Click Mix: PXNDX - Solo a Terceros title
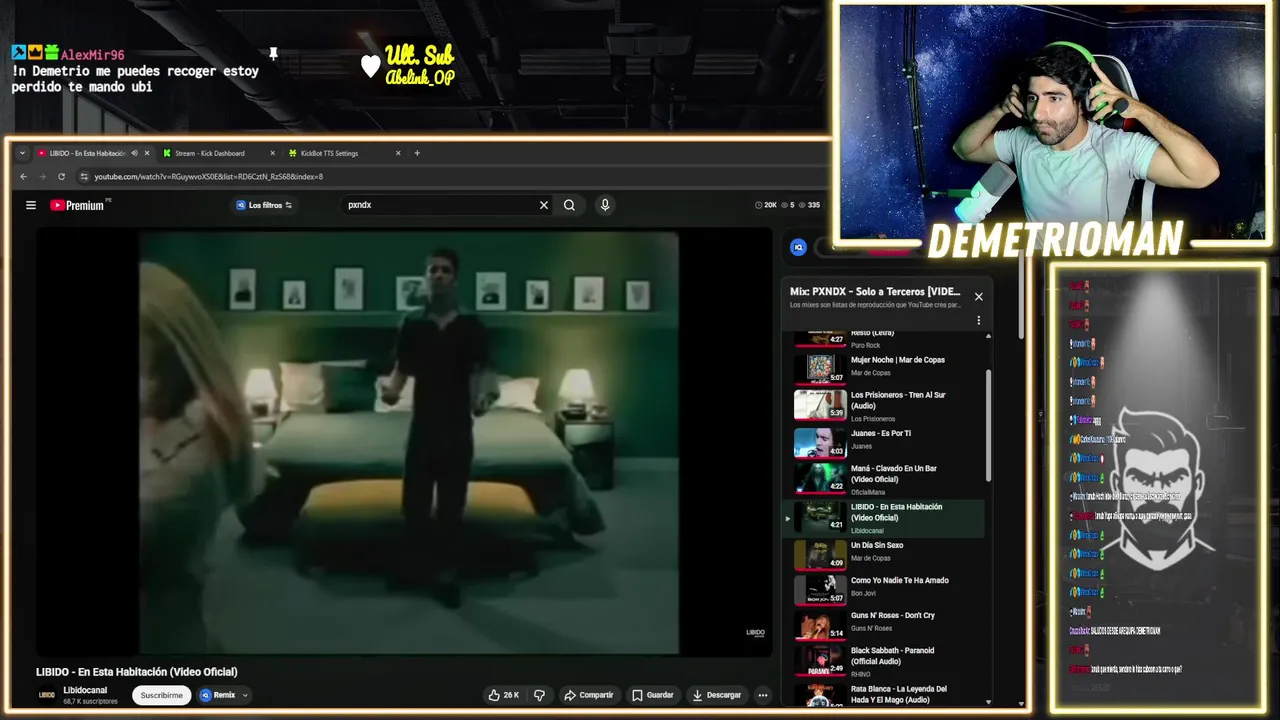Image resolution: width=1280 pixels, height=720 pixels. [875, 292]
